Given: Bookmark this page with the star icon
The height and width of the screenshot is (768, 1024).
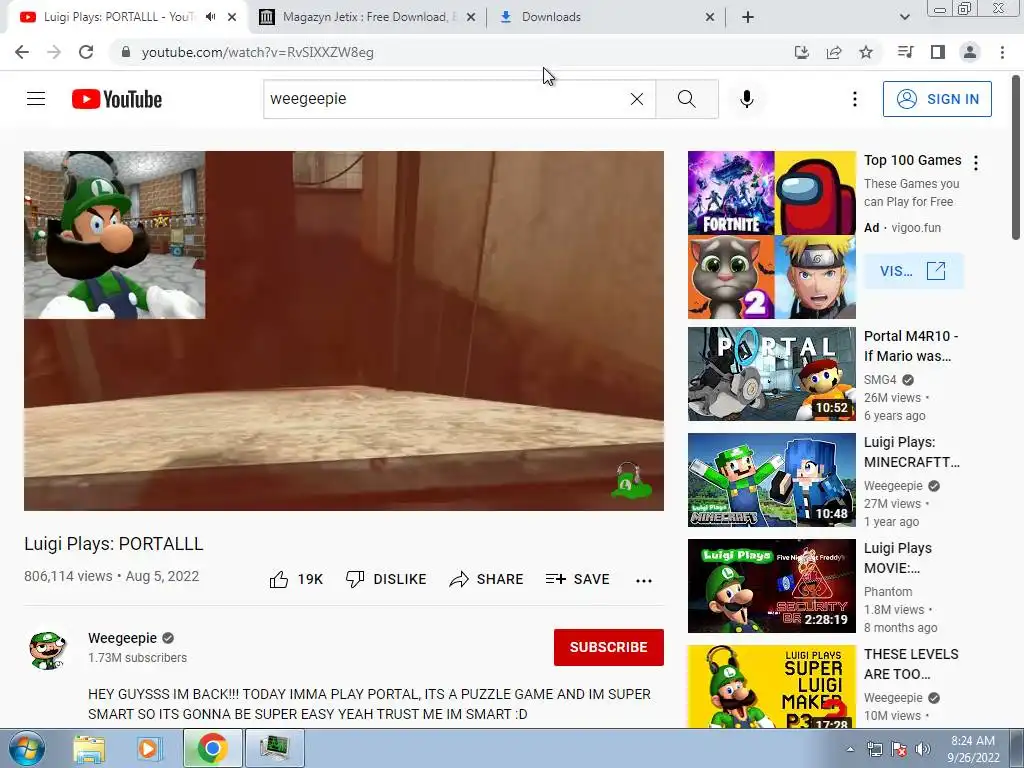Looking at the screenshot, I should (866, 52).
